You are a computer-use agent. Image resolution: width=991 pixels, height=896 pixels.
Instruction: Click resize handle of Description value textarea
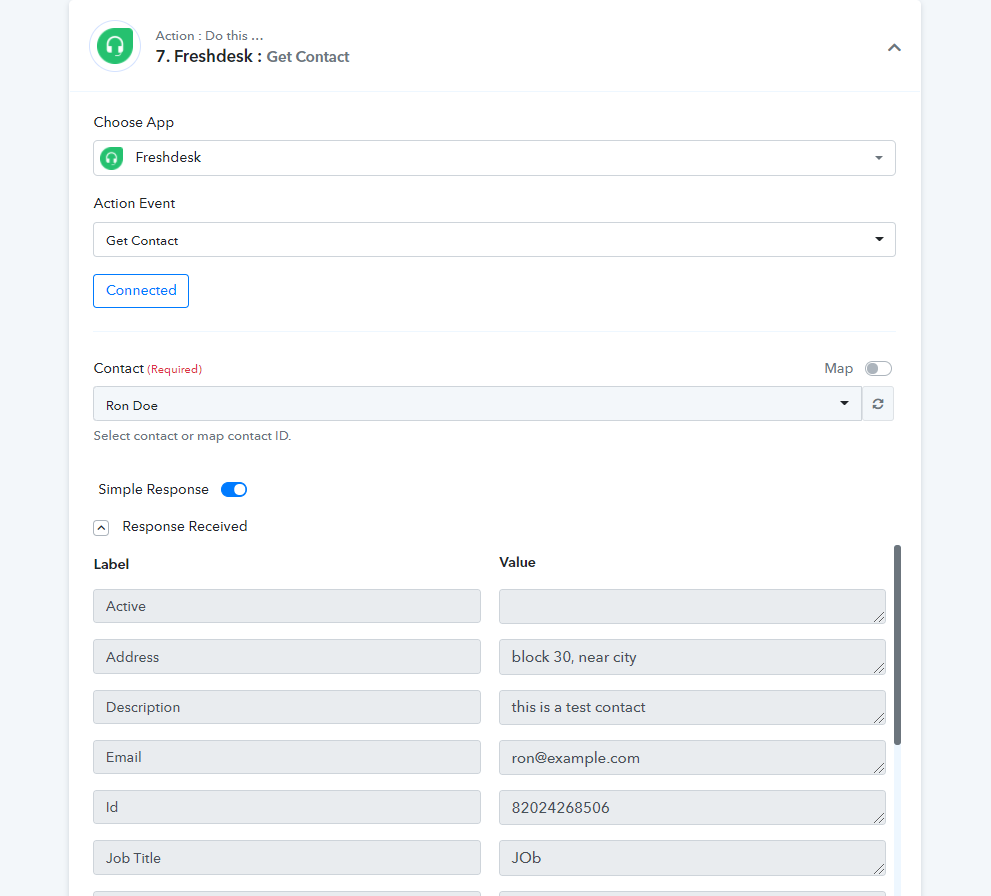[879, 718]
